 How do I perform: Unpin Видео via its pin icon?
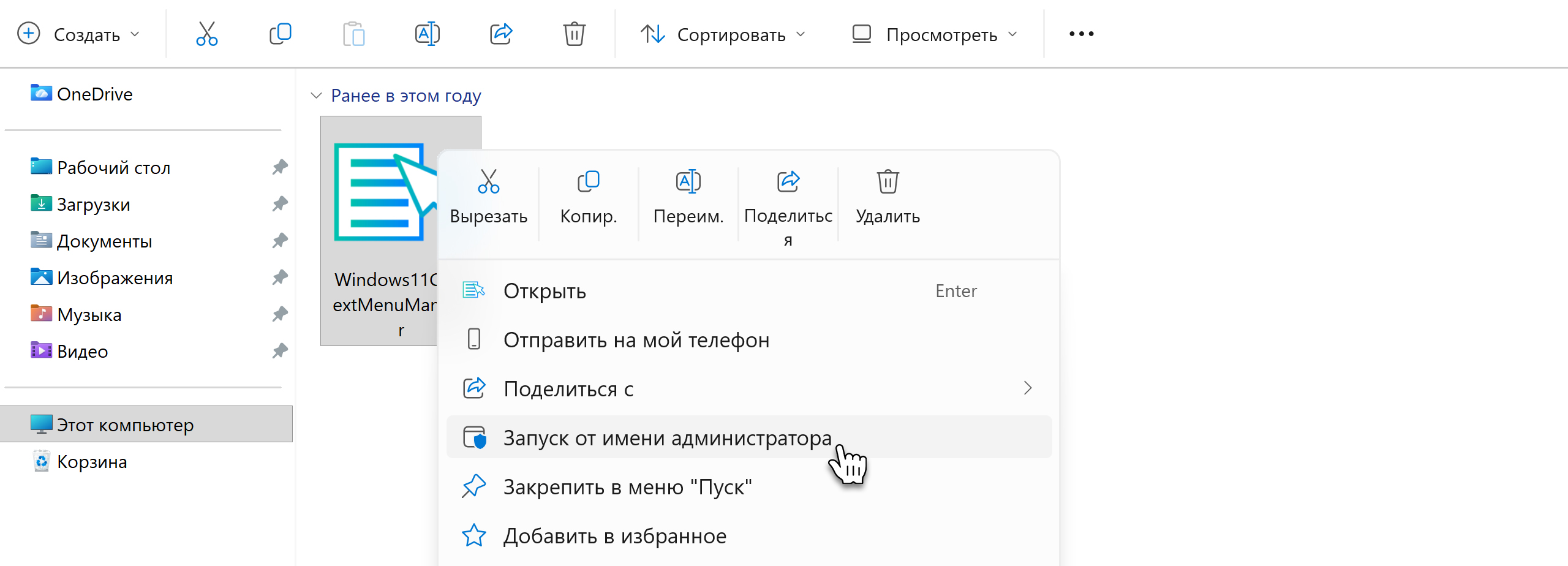tap(280, 350)
